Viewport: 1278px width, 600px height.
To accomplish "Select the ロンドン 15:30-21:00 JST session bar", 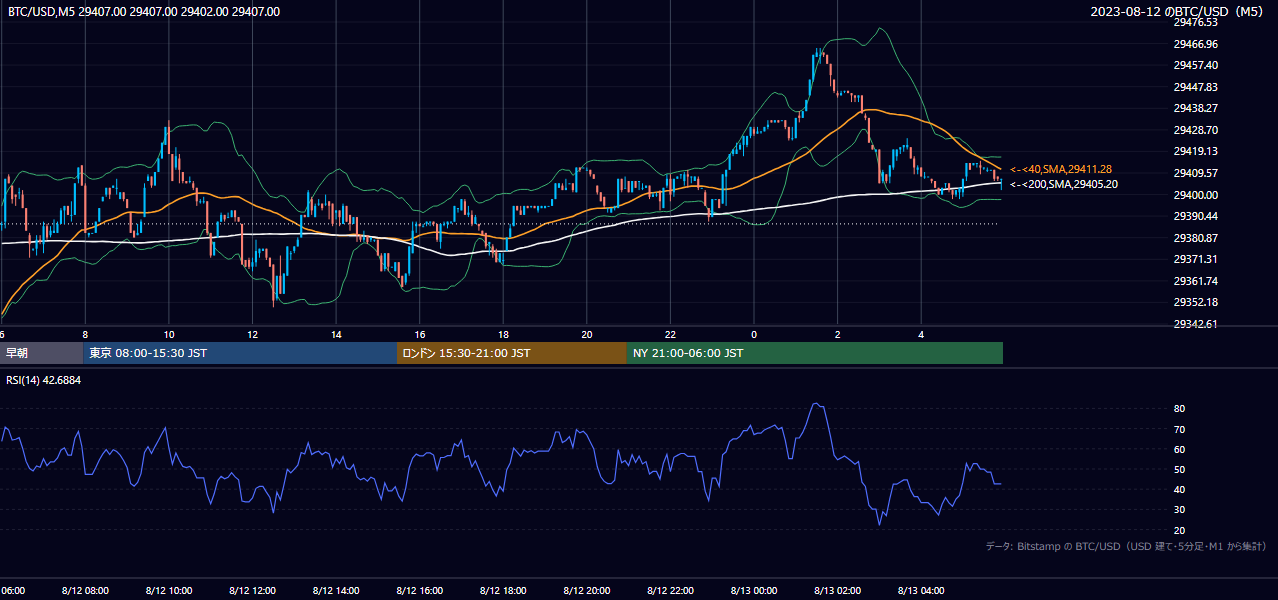I will (x=512, y=353).
